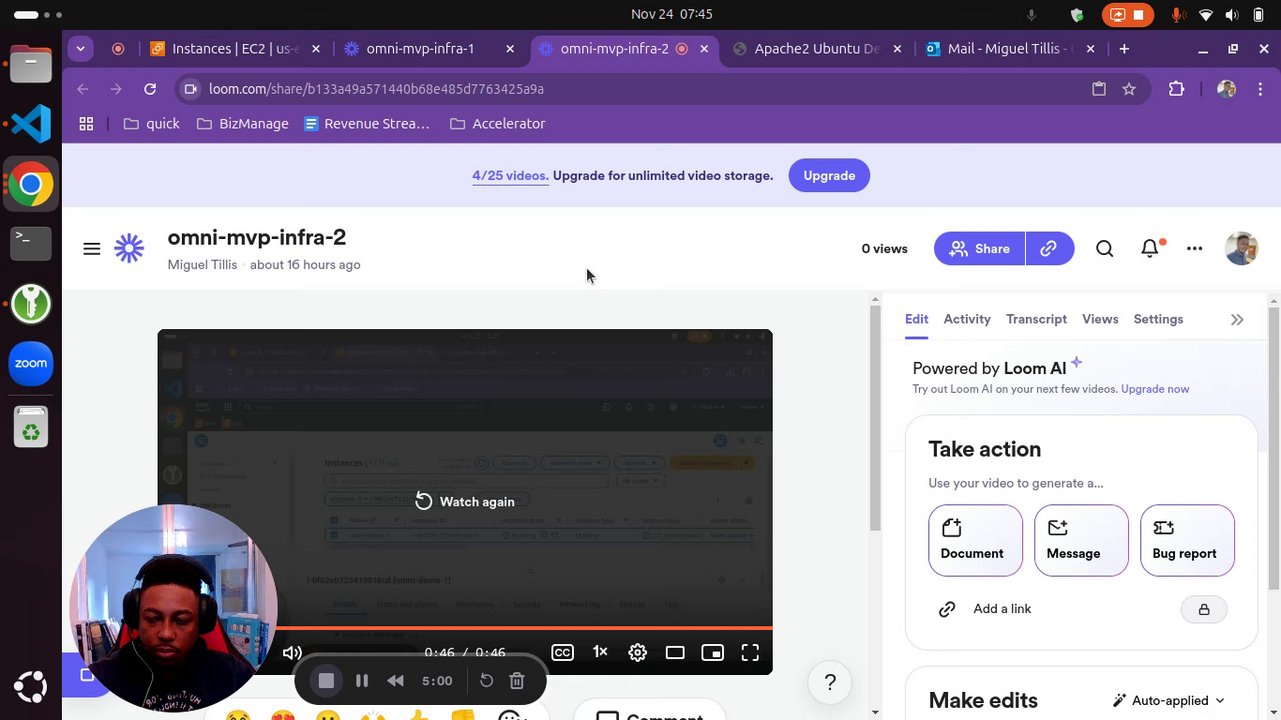The image size is (1281, 720).
Task: Mute the video volume speaker icon
Action: tap(292, 653)
